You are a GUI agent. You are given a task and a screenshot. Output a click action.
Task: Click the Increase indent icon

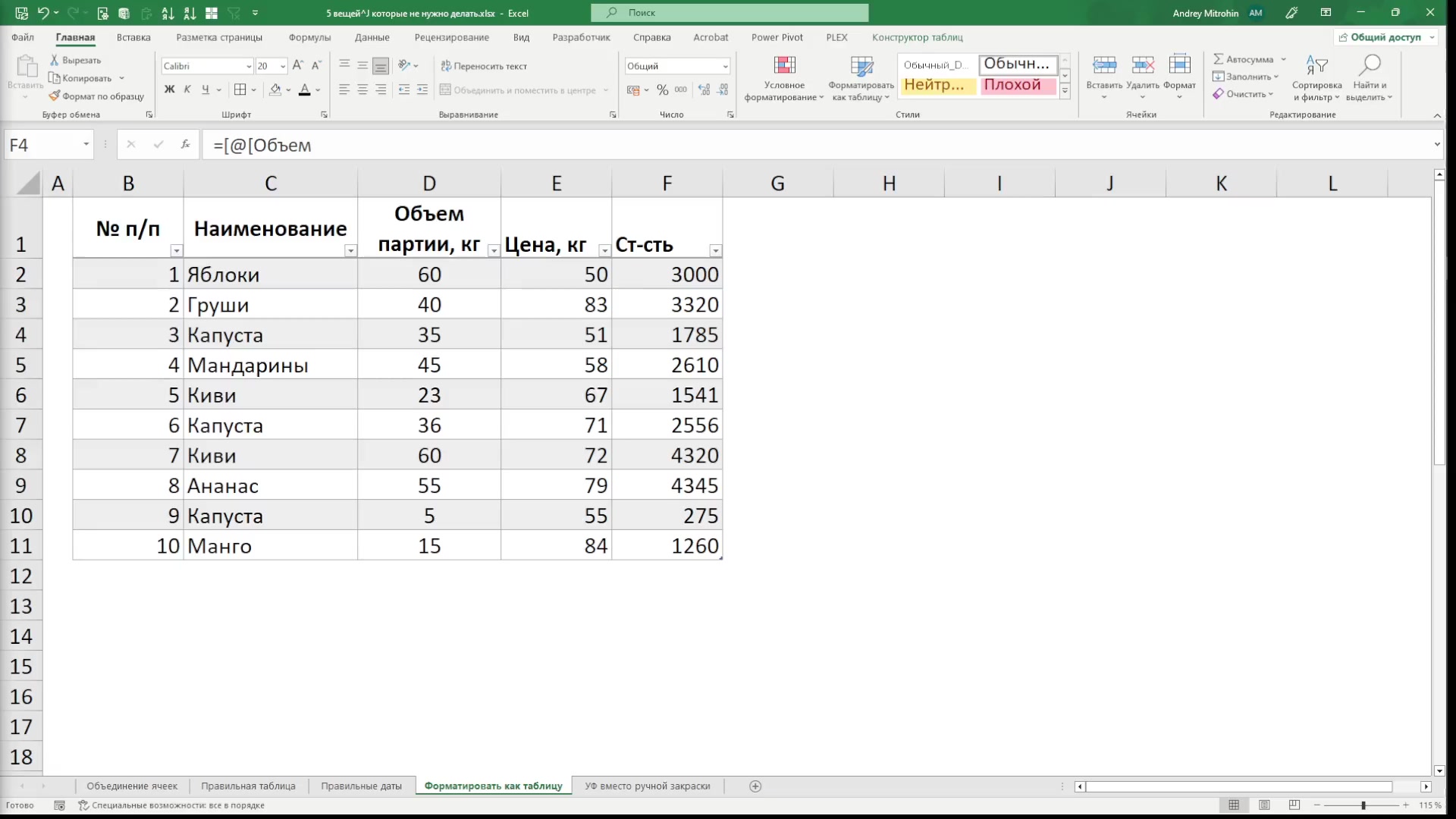[422, 89]
